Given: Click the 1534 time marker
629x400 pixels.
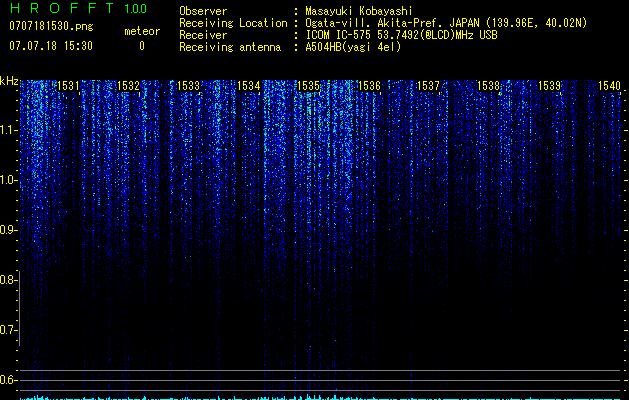Looking at the screenshot, I should tap(249, 86).
